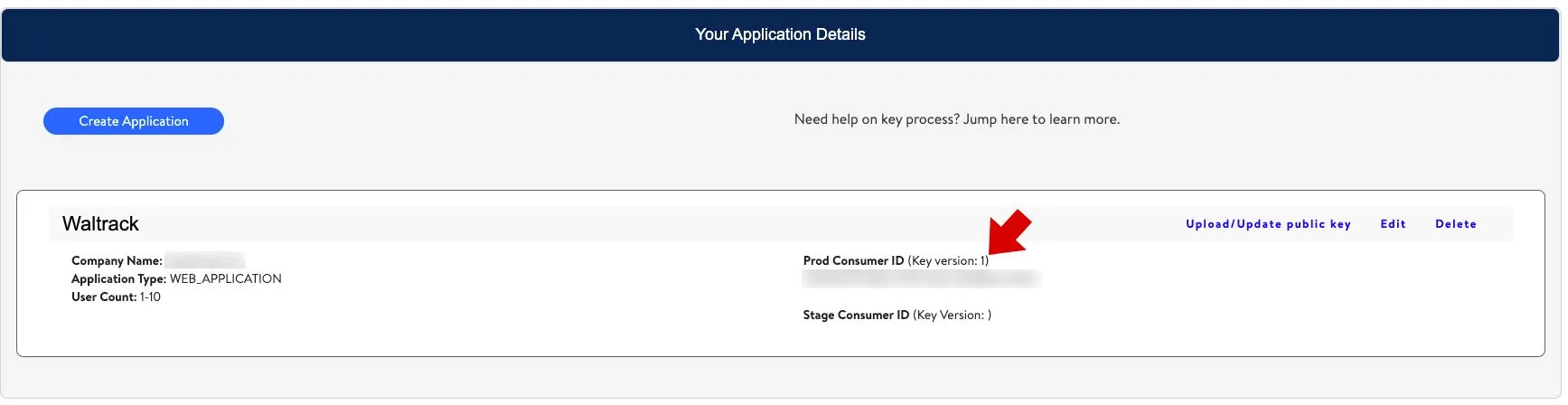Click the red arrow annotation
This screenshot has height=405, width=1568.
(x=1009, y=232)
